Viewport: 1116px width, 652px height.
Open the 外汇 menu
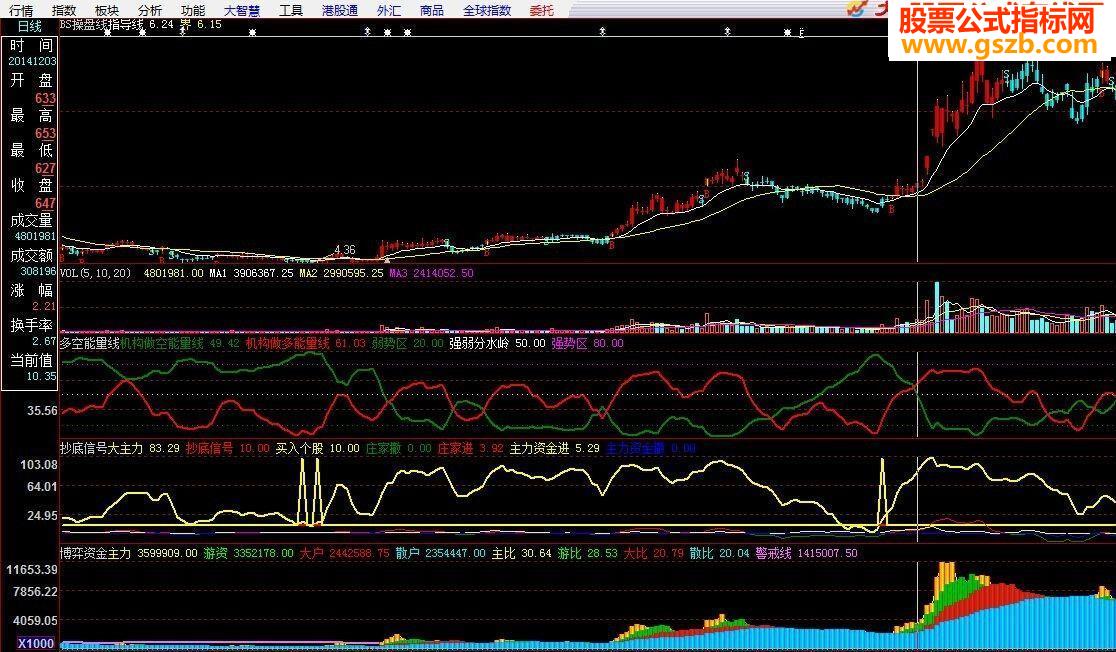389,10
